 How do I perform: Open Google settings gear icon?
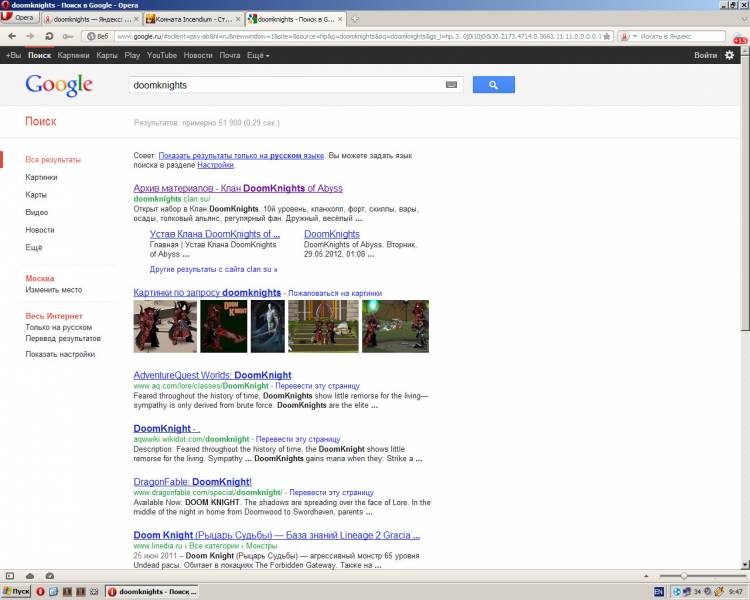(729, 55)
